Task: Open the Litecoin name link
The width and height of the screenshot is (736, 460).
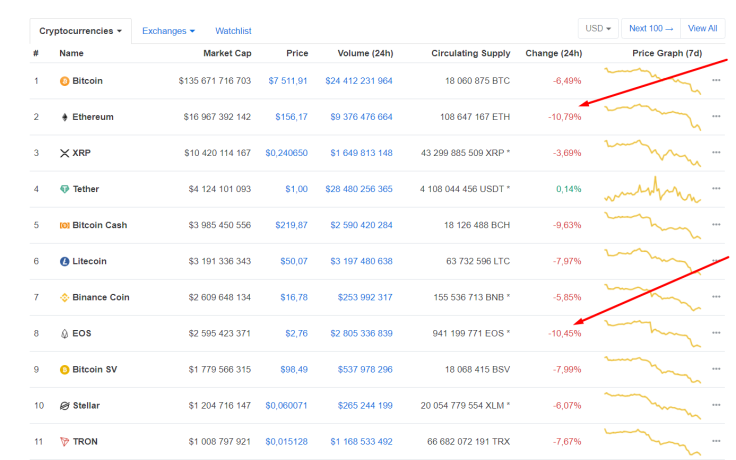Action: [x=89, y=261]
